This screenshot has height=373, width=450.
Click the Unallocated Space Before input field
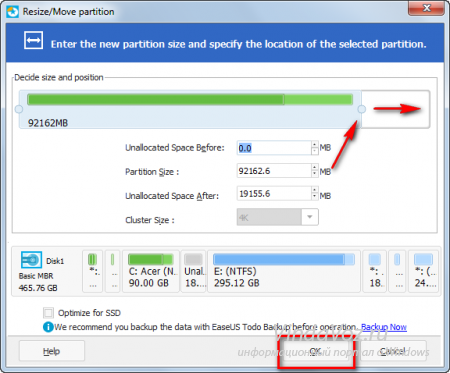click(x=274, y=148)
